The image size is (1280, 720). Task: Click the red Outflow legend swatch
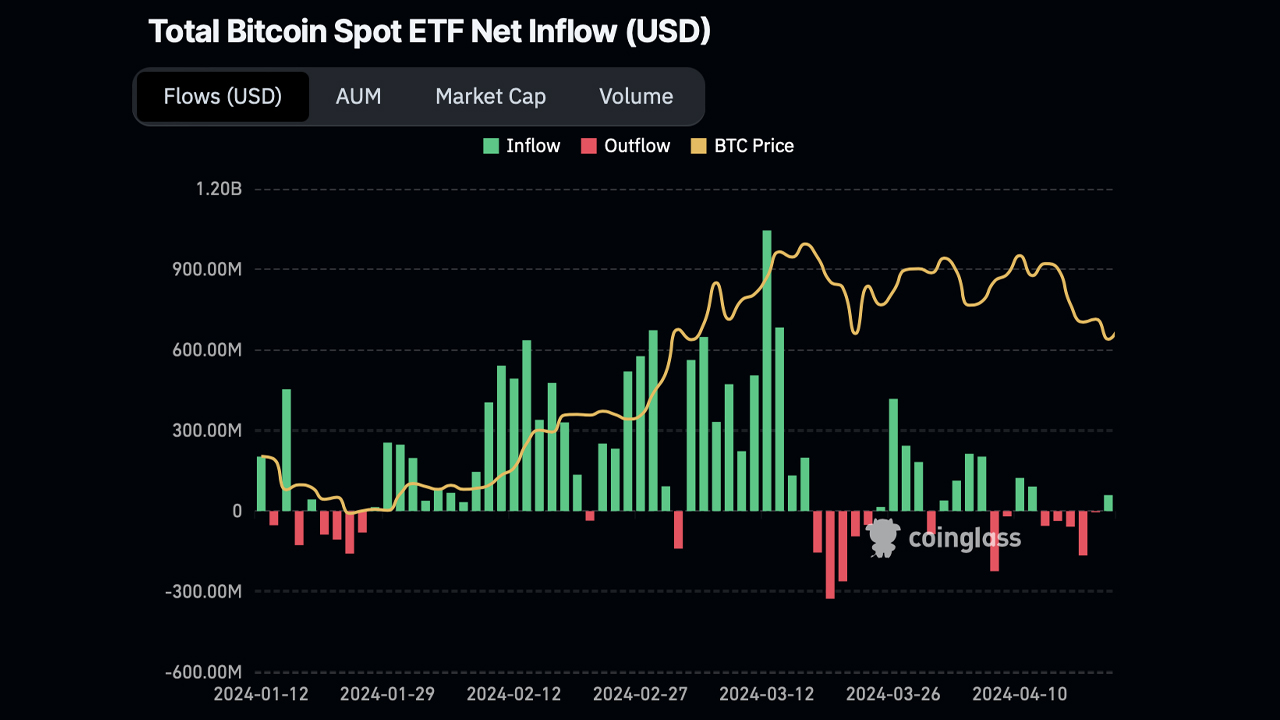pos(589,145)
